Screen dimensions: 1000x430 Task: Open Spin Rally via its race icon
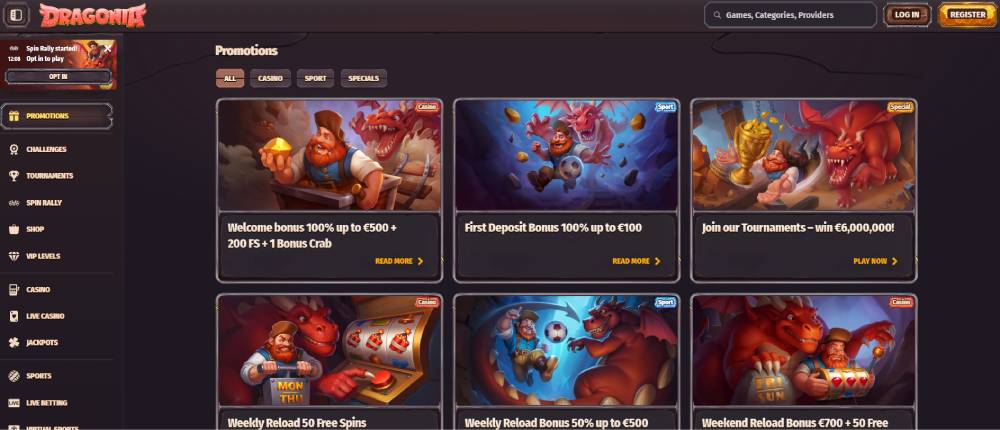click(14, 202)
